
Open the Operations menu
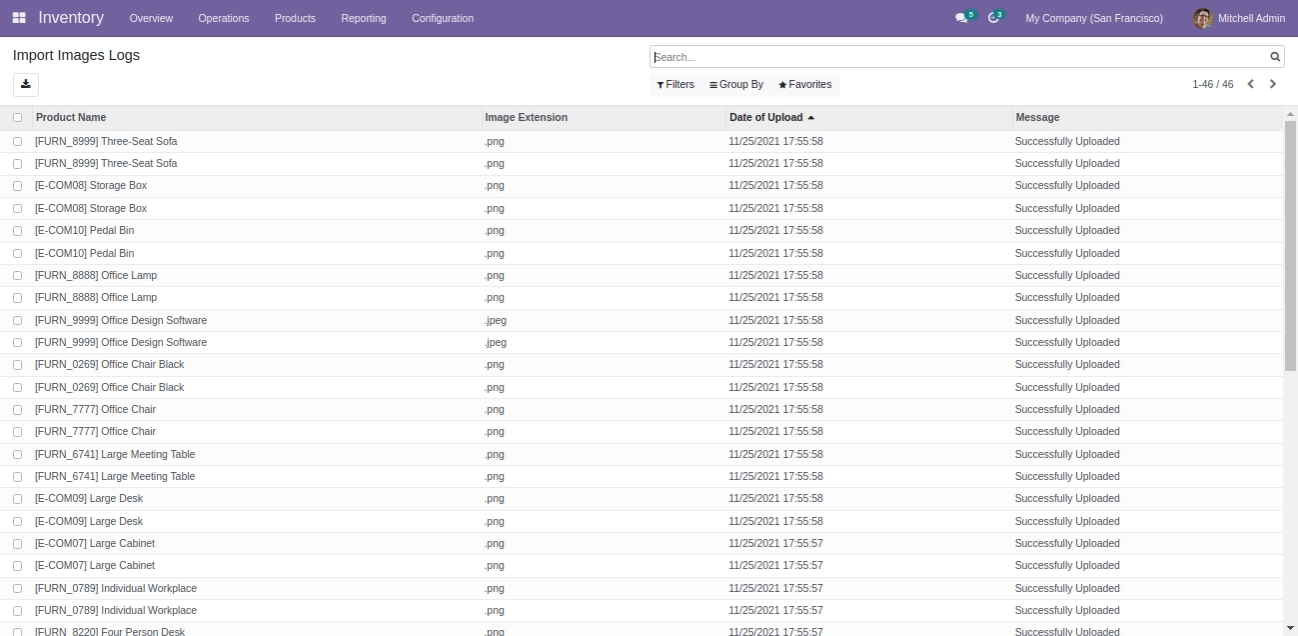(x=223, y=18)
